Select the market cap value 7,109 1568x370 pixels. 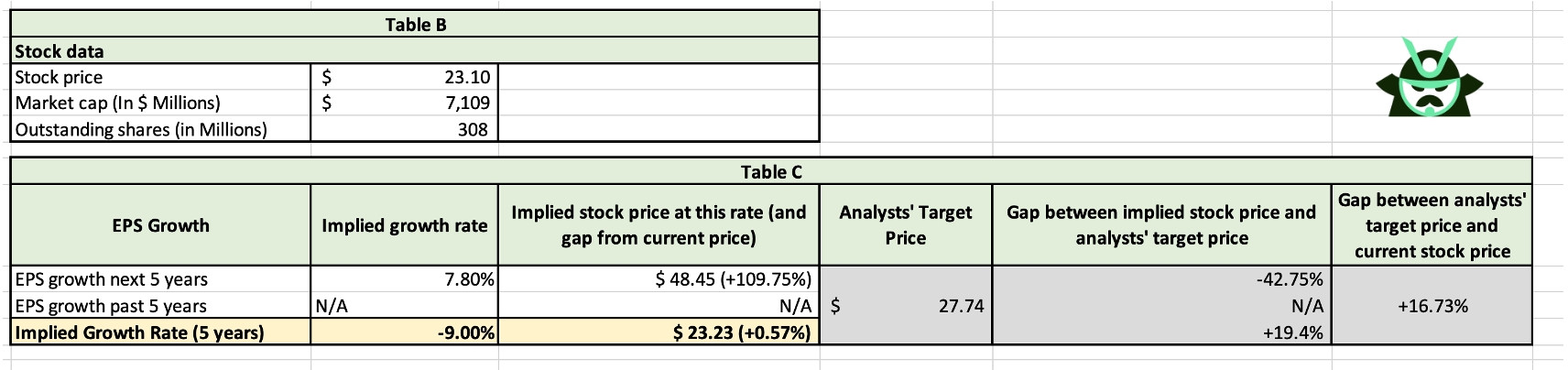[x=467, y=103]
